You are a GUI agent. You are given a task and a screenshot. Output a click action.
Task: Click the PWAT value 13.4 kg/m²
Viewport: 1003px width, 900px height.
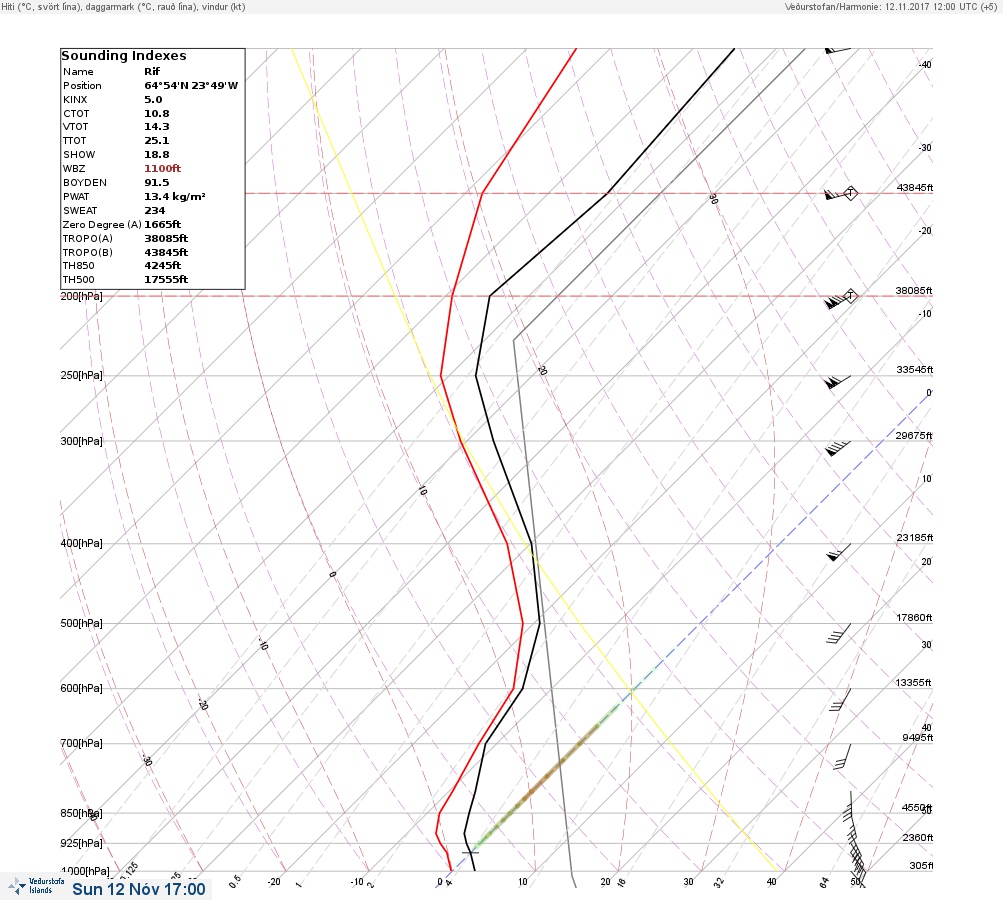click(175, 197)
